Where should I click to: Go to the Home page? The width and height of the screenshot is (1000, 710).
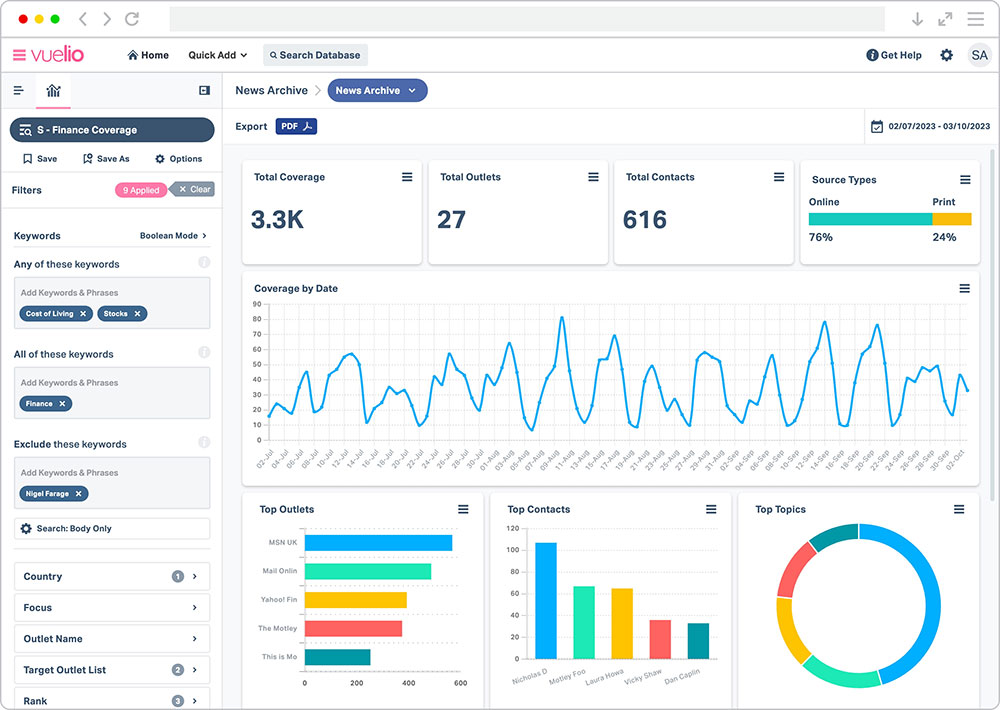[x=148, y=55]
